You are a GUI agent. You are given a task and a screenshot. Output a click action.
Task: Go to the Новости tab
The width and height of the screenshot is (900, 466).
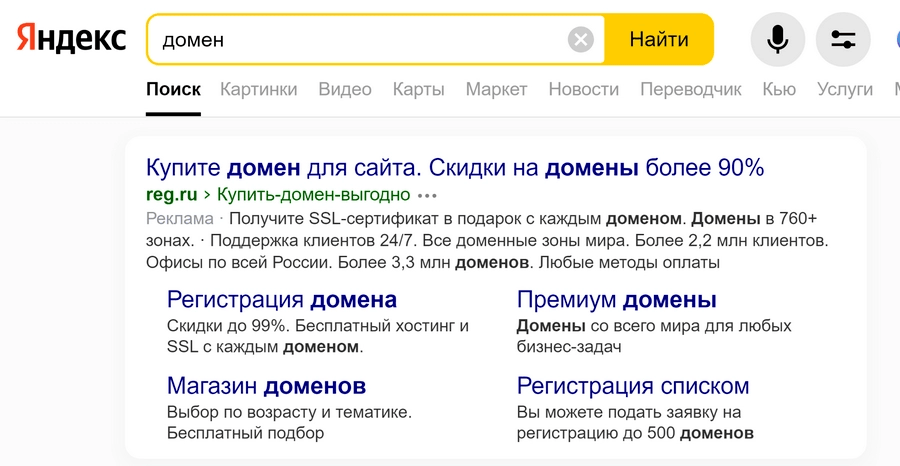click(x=584, y=89)
